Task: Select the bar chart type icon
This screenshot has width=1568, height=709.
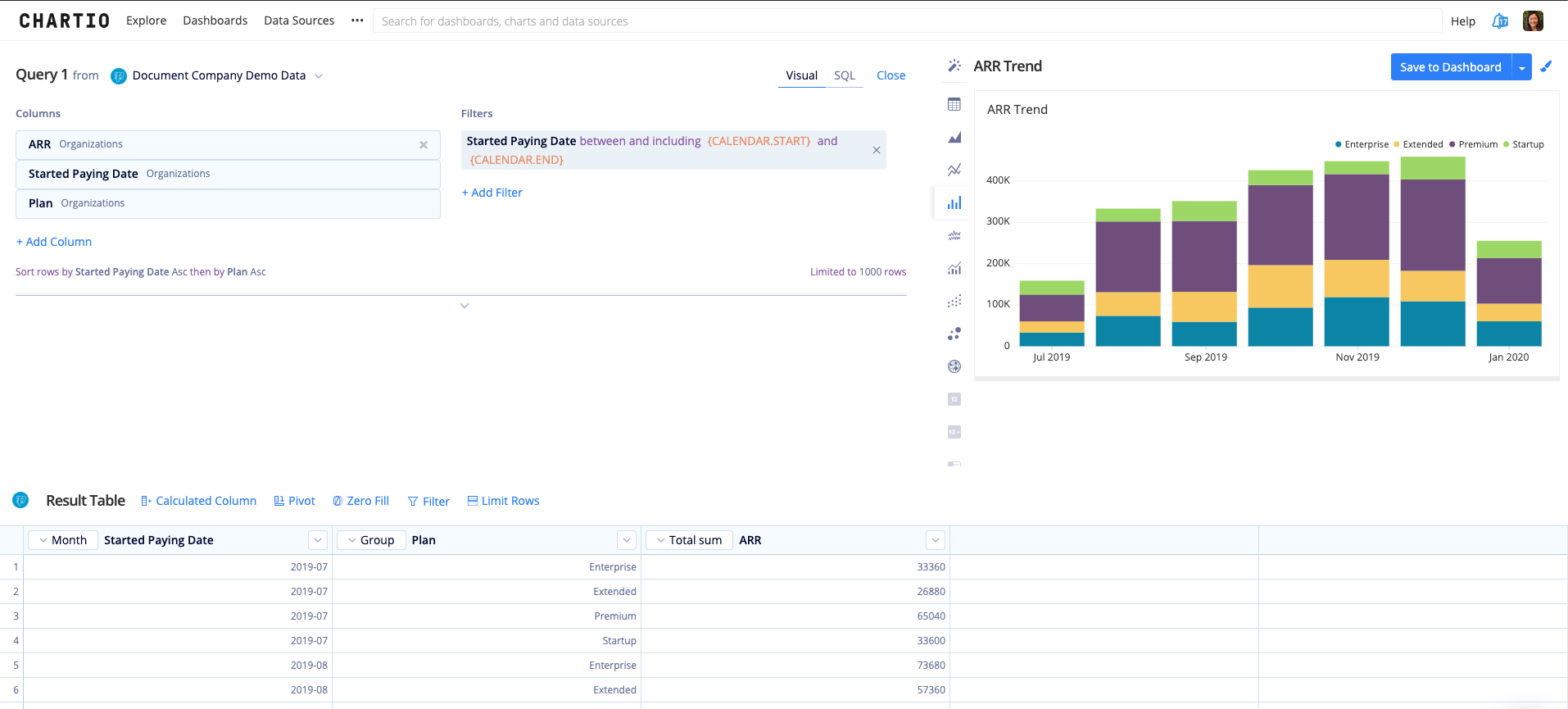Action: (954, 203)
